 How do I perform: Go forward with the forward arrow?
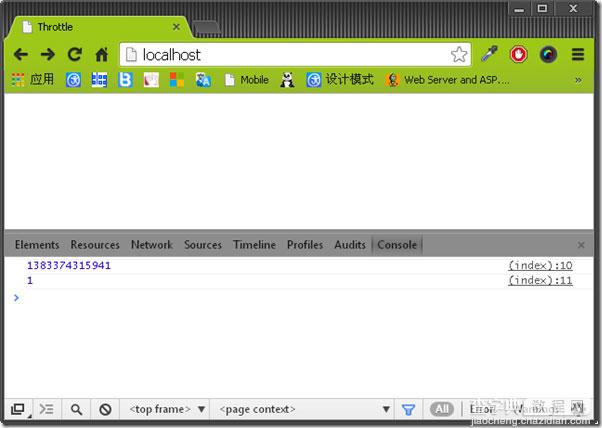point(48,55)
